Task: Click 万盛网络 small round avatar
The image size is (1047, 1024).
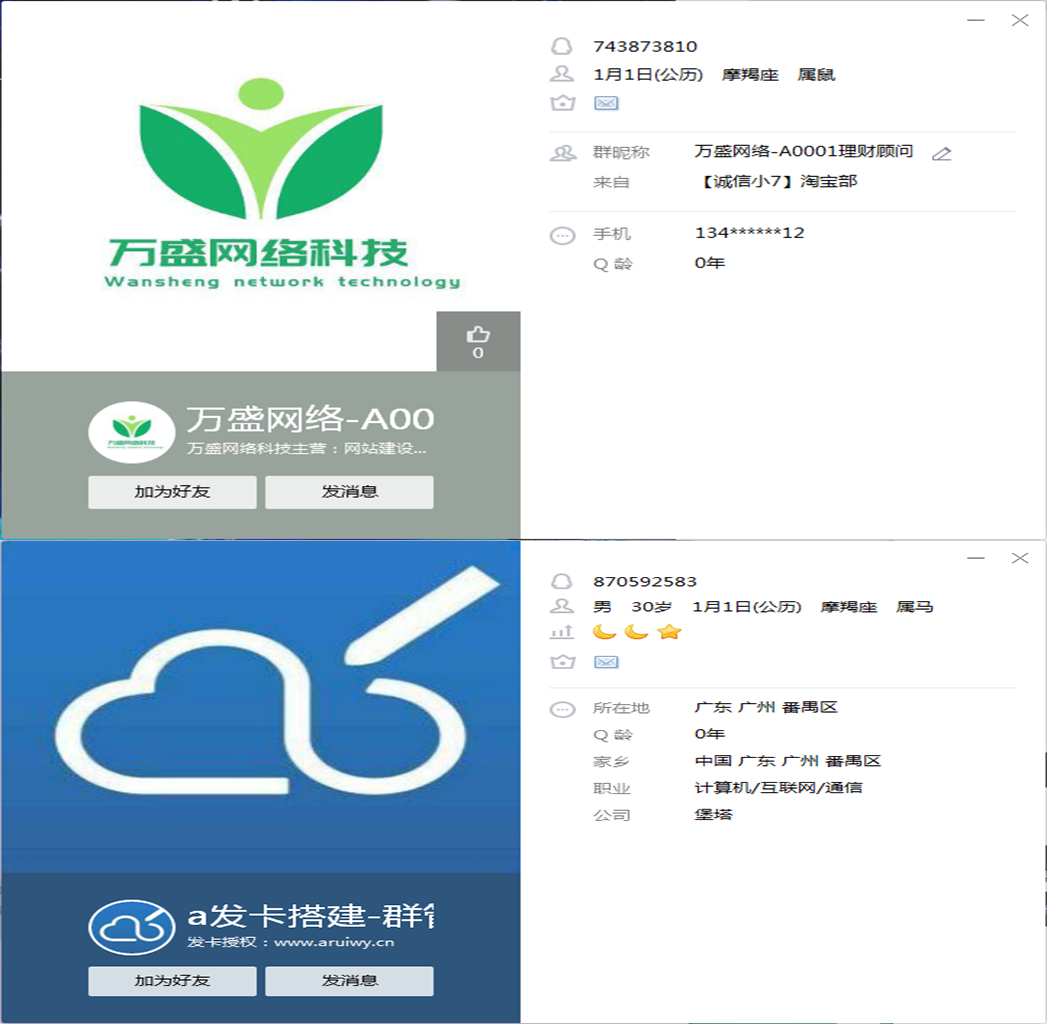Action: 132,432
